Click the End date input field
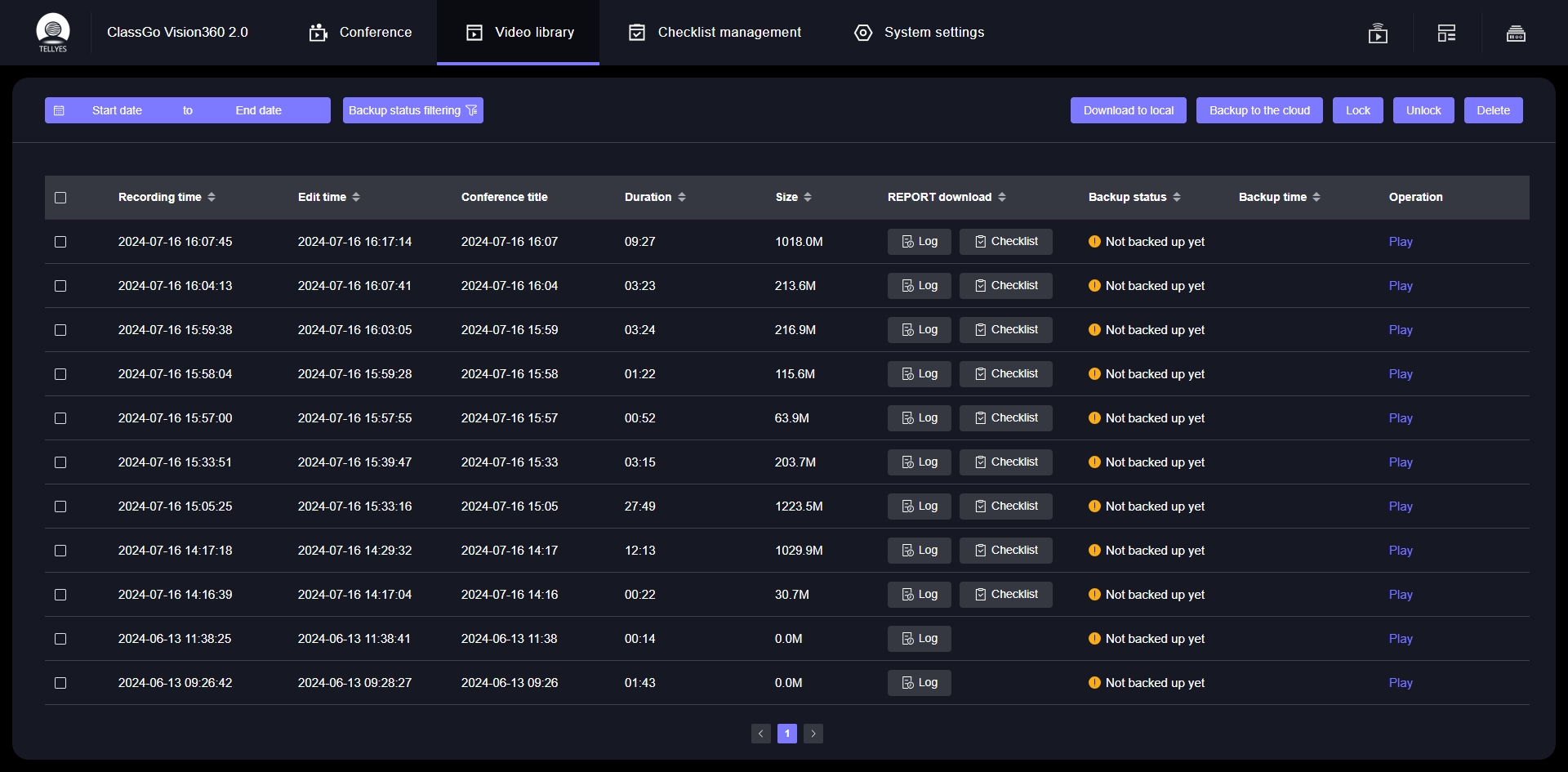Image resolution: width=1568 pixels, height=772 pixels. pos(259,110)
